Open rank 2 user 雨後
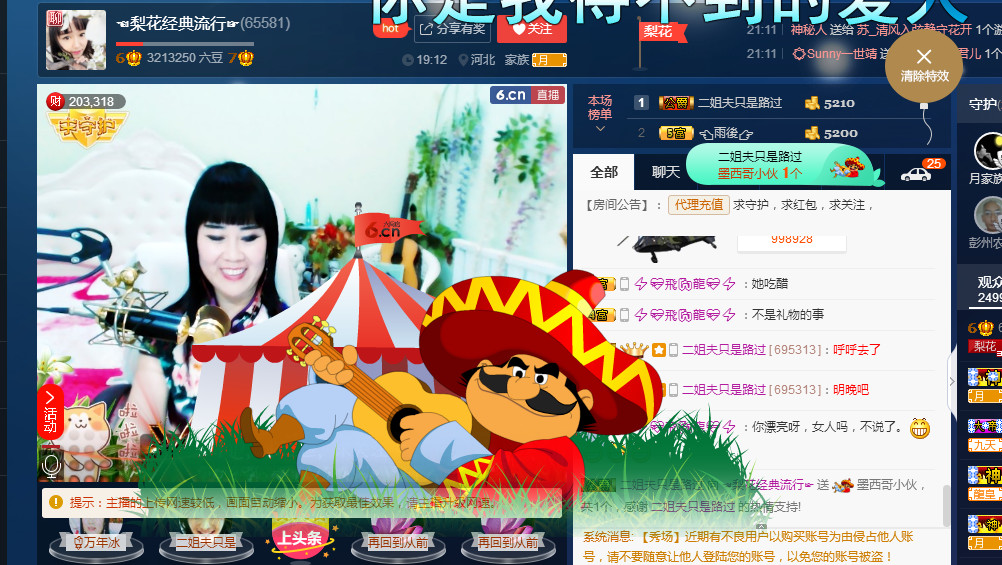The height and width of the screenshot is (565, 1002). (x=726, y=133)
